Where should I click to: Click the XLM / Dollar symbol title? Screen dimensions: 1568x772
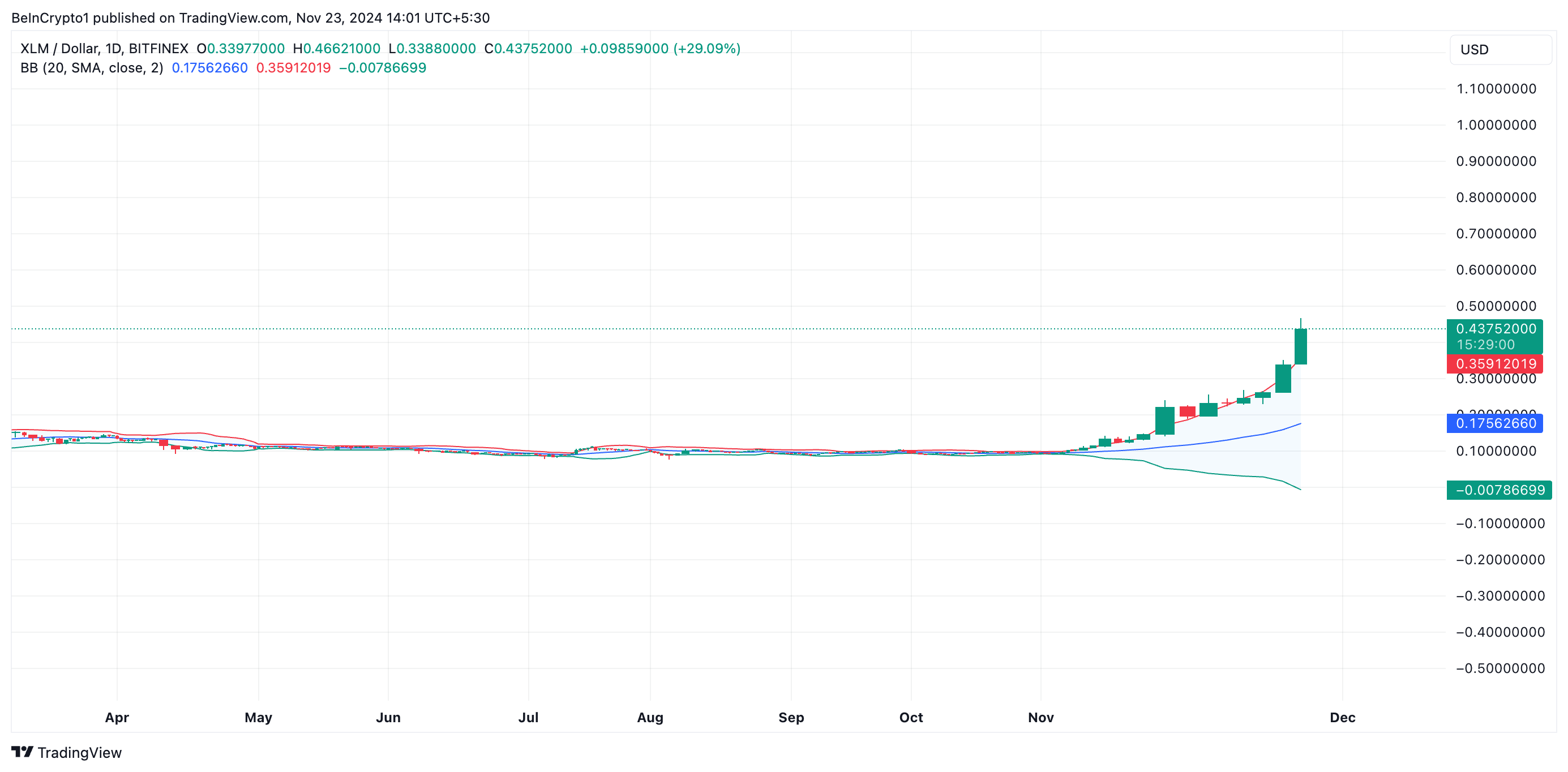pyautogui.click(x=59, y=49)
